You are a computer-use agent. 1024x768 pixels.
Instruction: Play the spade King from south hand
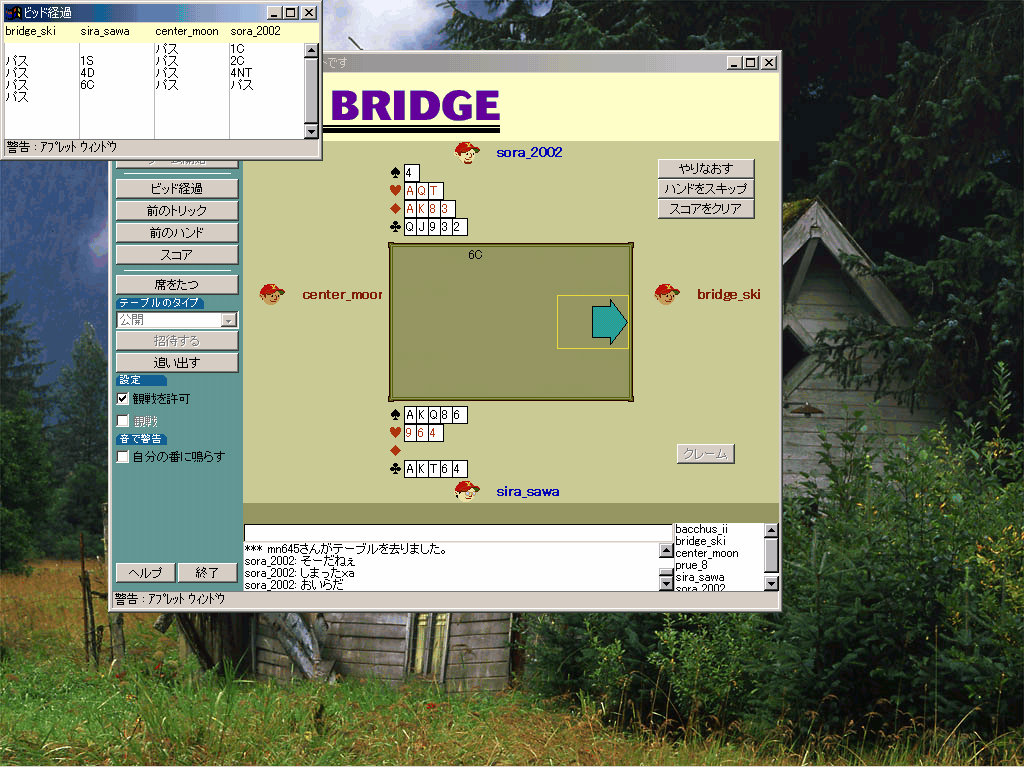pos(421,415)
